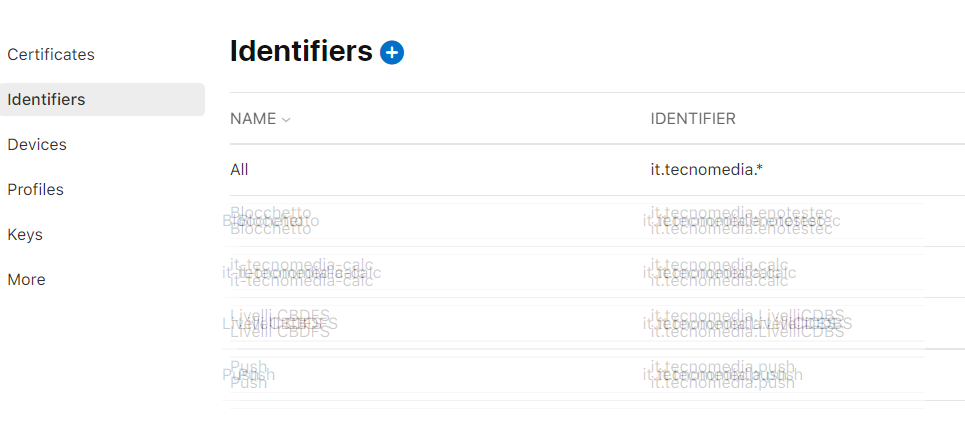Screen dimensions: 965x433
Task: Switch to Keys in the sidebar
Action: [x=25, y=235]
